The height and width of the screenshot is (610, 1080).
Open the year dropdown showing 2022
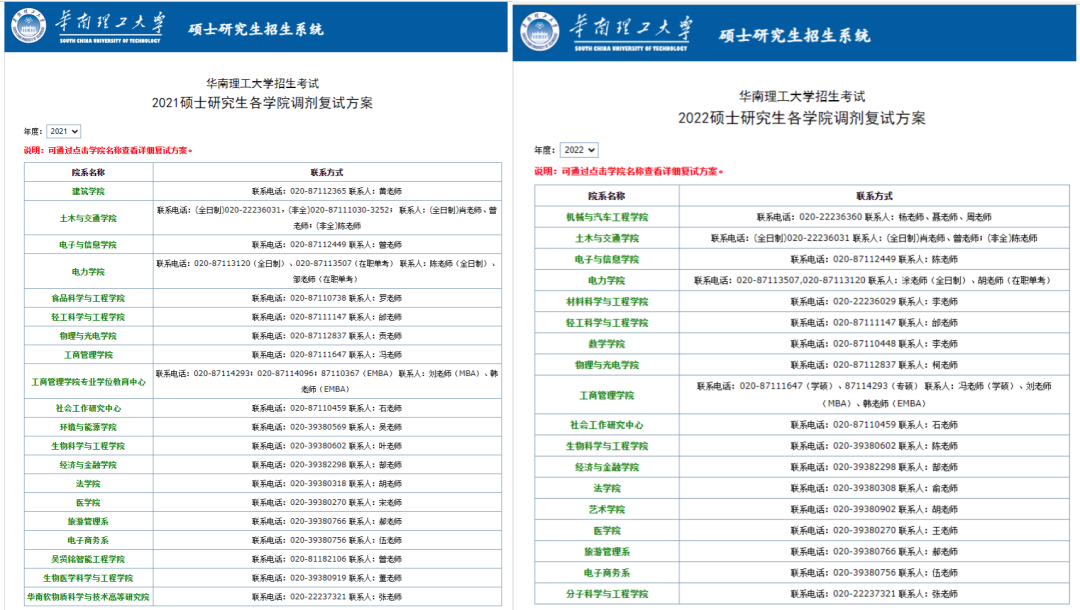[x=578, y=150]
